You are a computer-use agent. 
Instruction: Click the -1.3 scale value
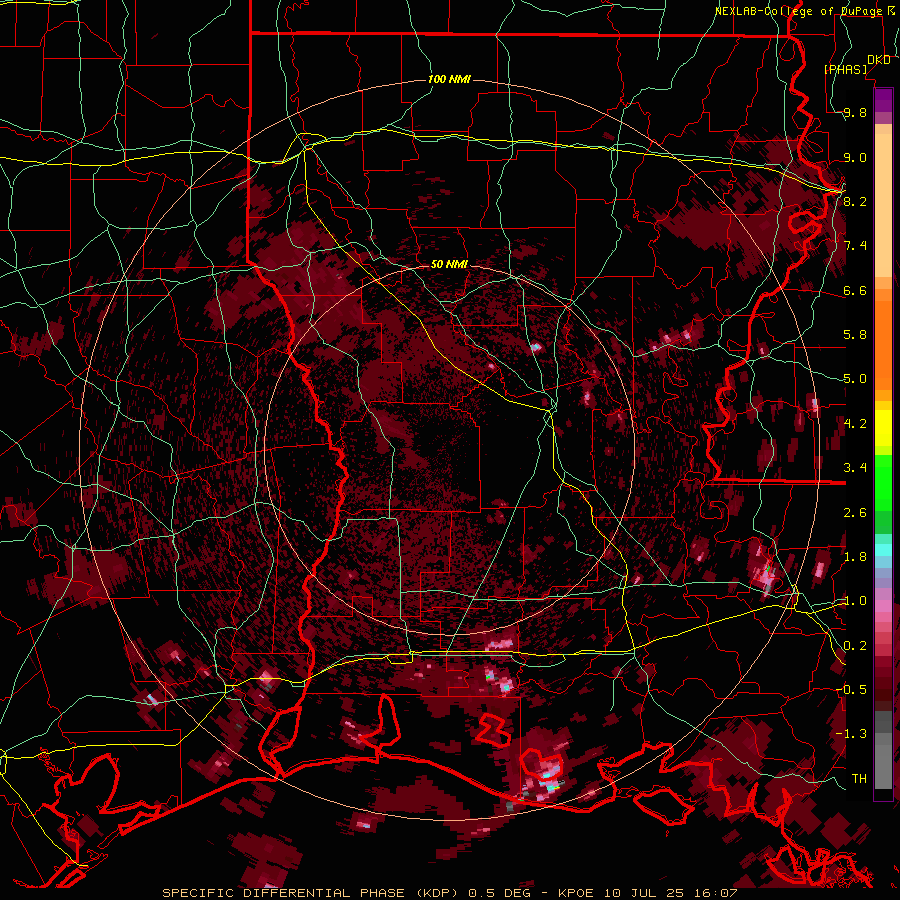[x=851, y=734]
